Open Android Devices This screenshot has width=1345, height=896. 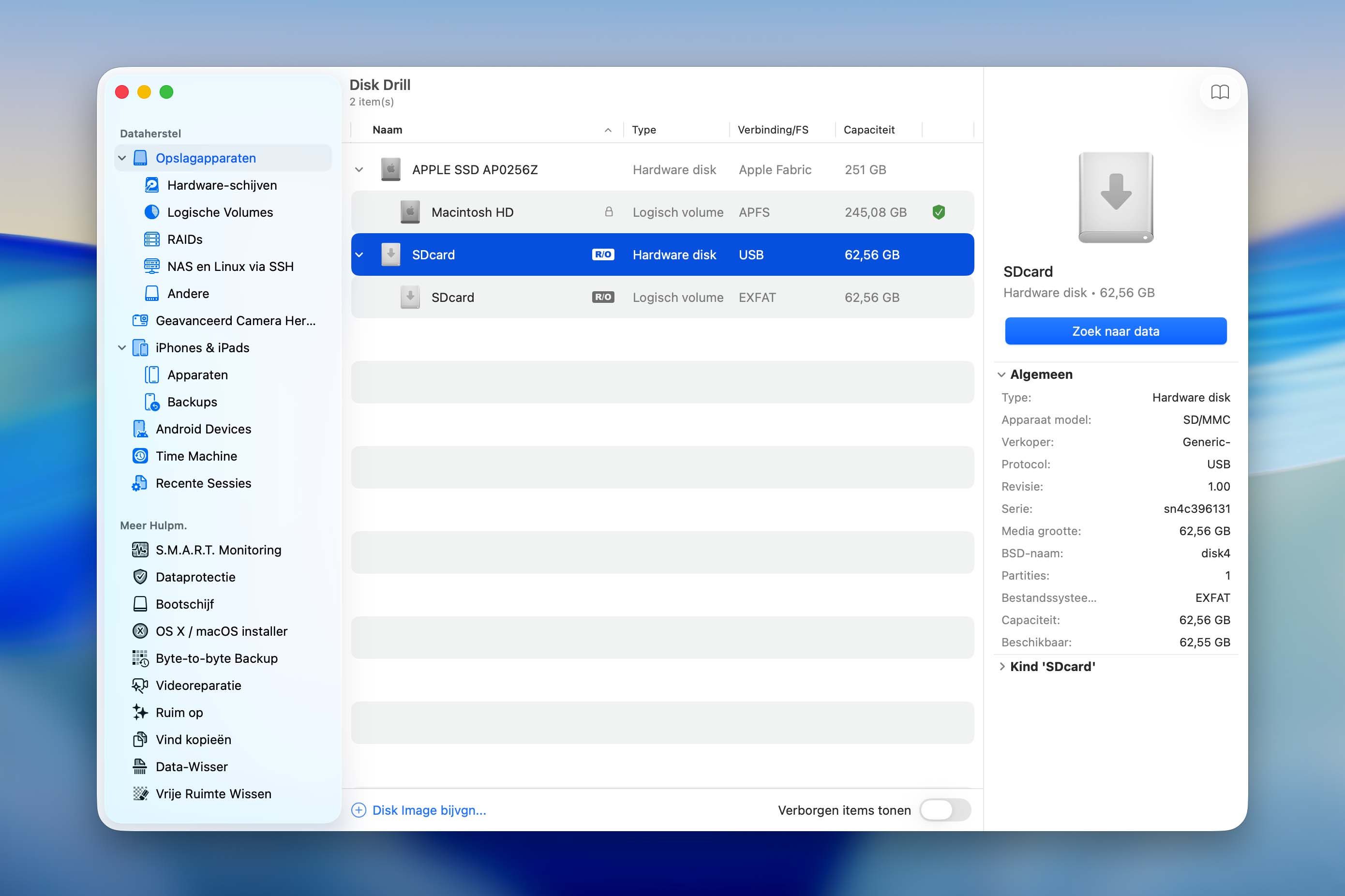(203, 429)
